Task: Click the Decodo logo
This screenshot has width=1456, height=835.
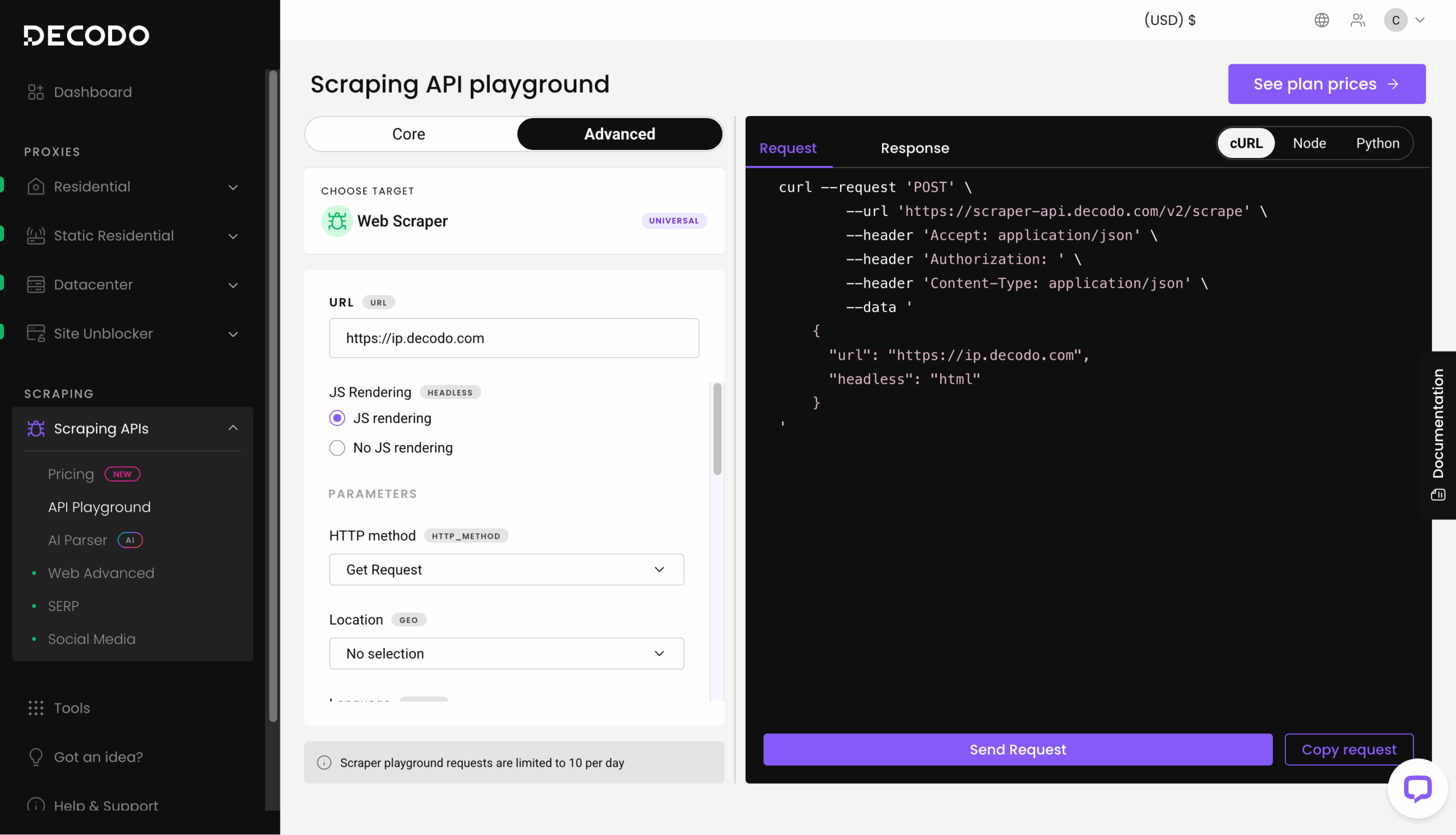Action: [86, 36]
